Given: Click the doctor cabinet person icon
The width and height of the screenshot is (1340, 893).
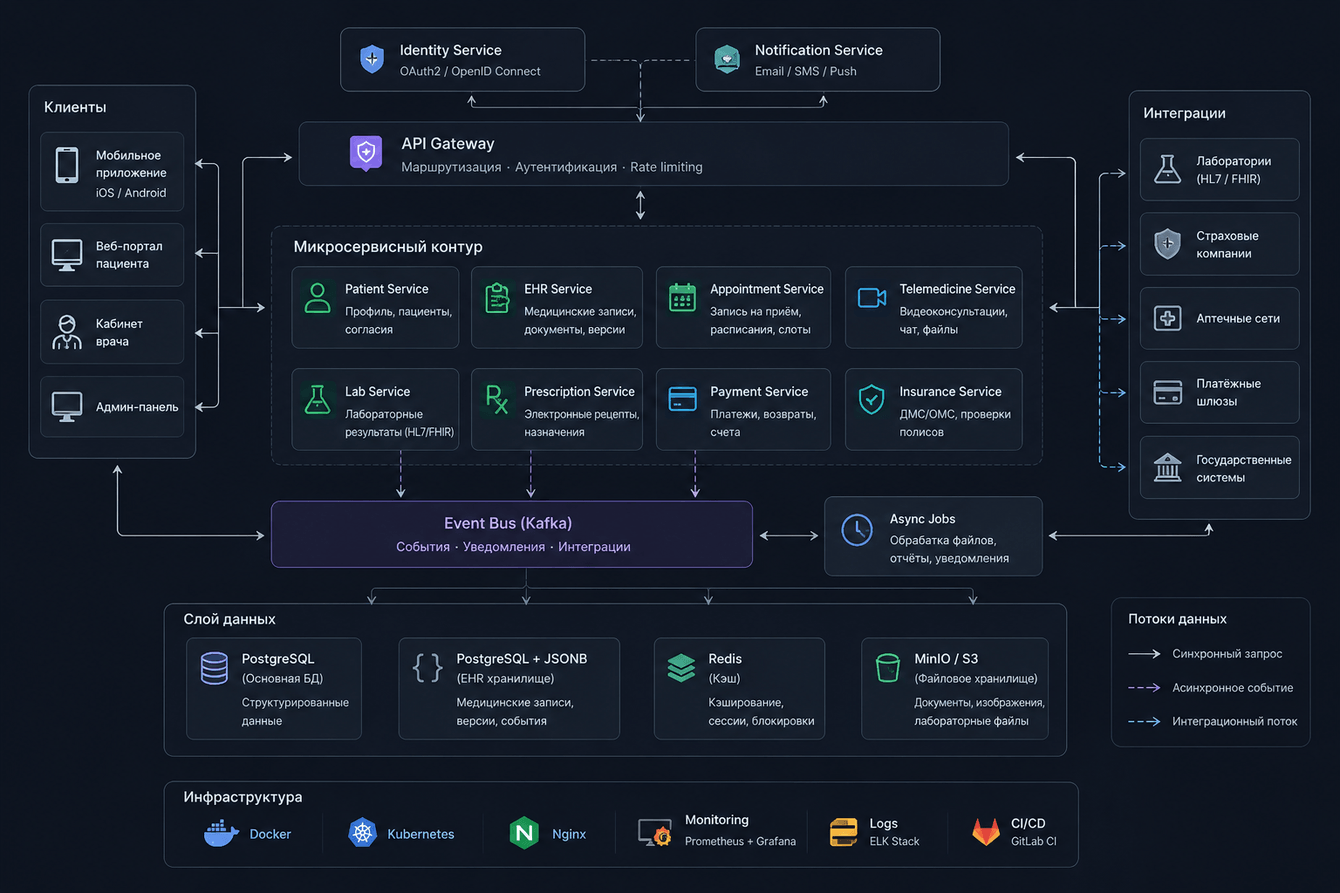Looking at the screenshot, I should (67, 332).
